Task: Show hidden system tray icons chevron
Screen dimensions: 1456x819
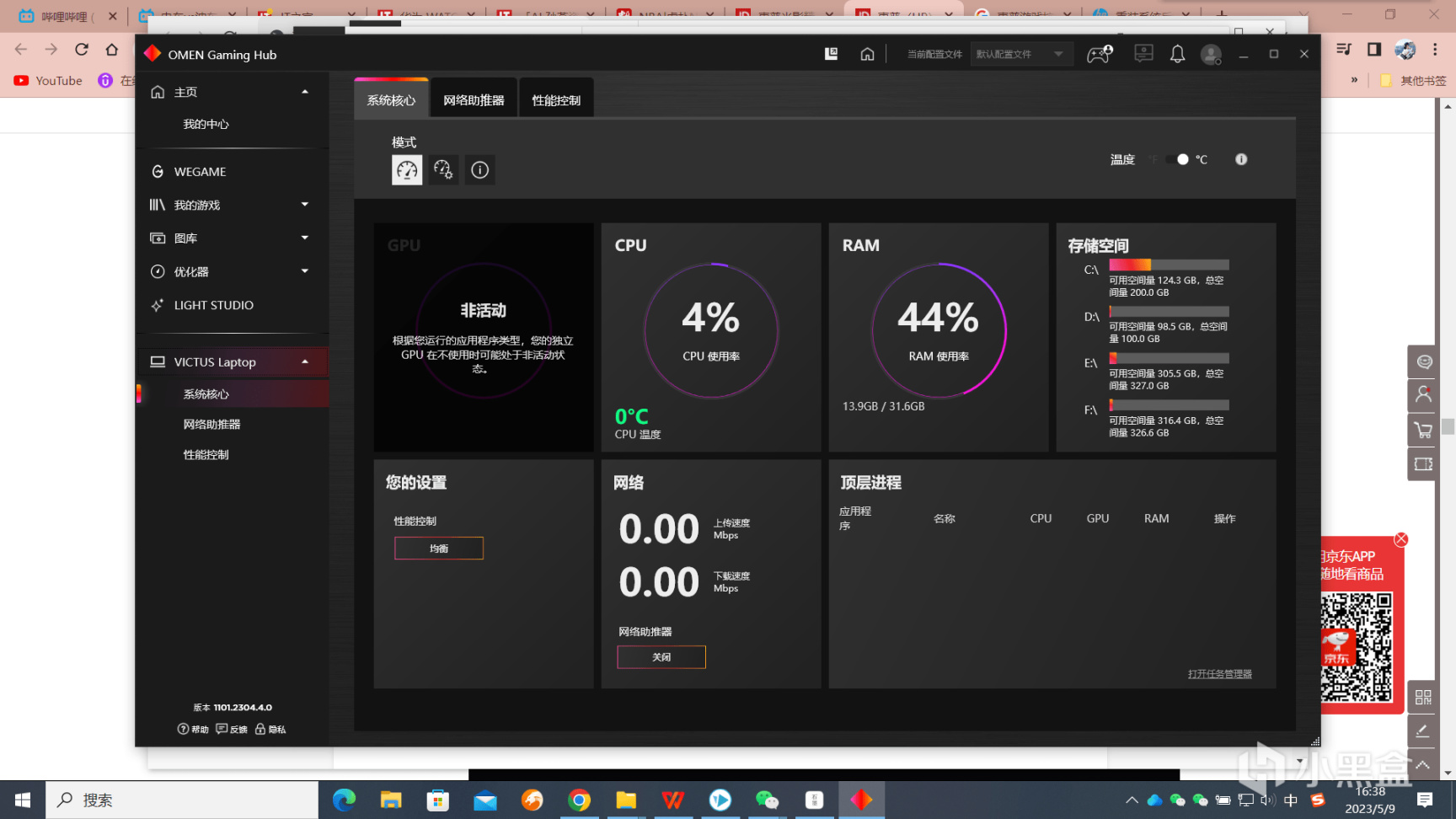Action: 1132,800
